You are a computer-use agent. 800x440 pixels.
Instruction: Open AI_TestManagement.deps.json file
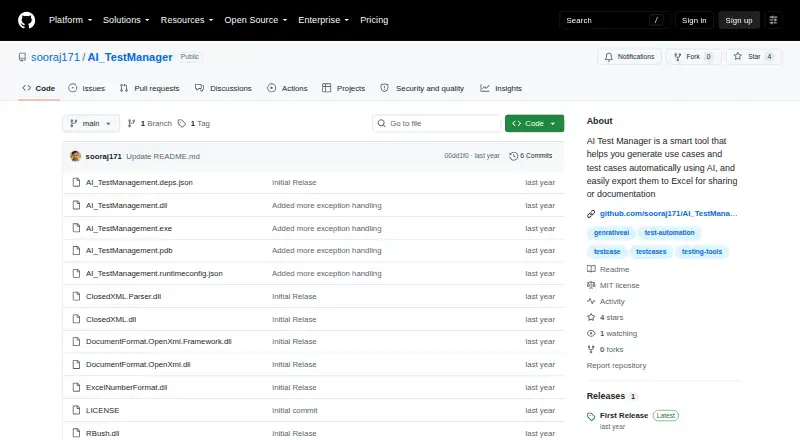(x=139, y=182)
